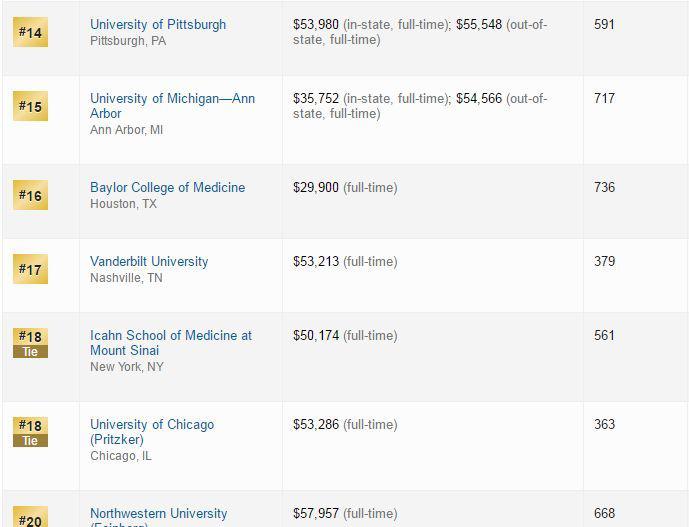Click Mount Sinai's enrollment number 561
Image resolution: width=689 pixels, height=527 pixels.
coord(604,335)
